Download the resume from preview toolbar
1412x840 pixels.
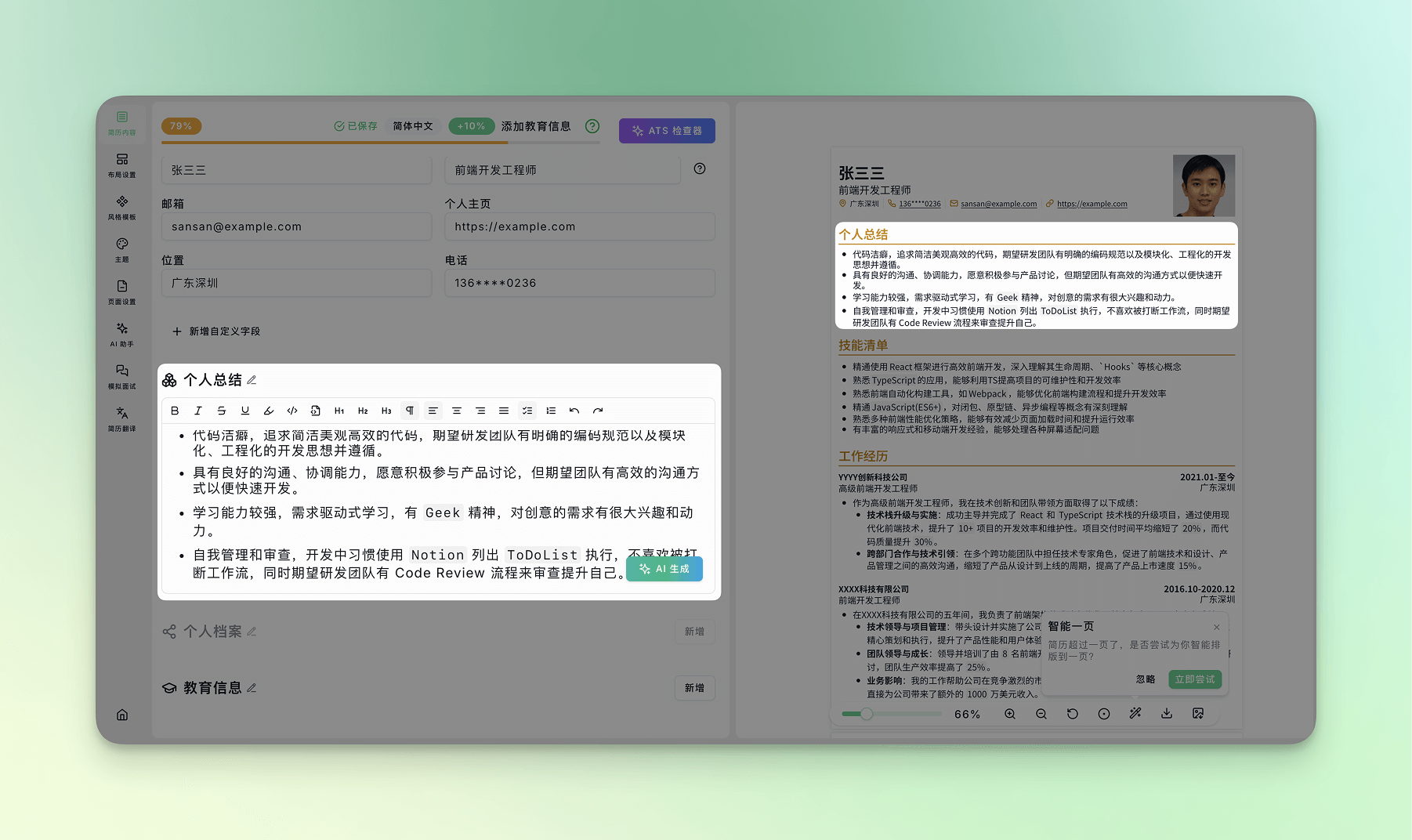click(1167, 714)
